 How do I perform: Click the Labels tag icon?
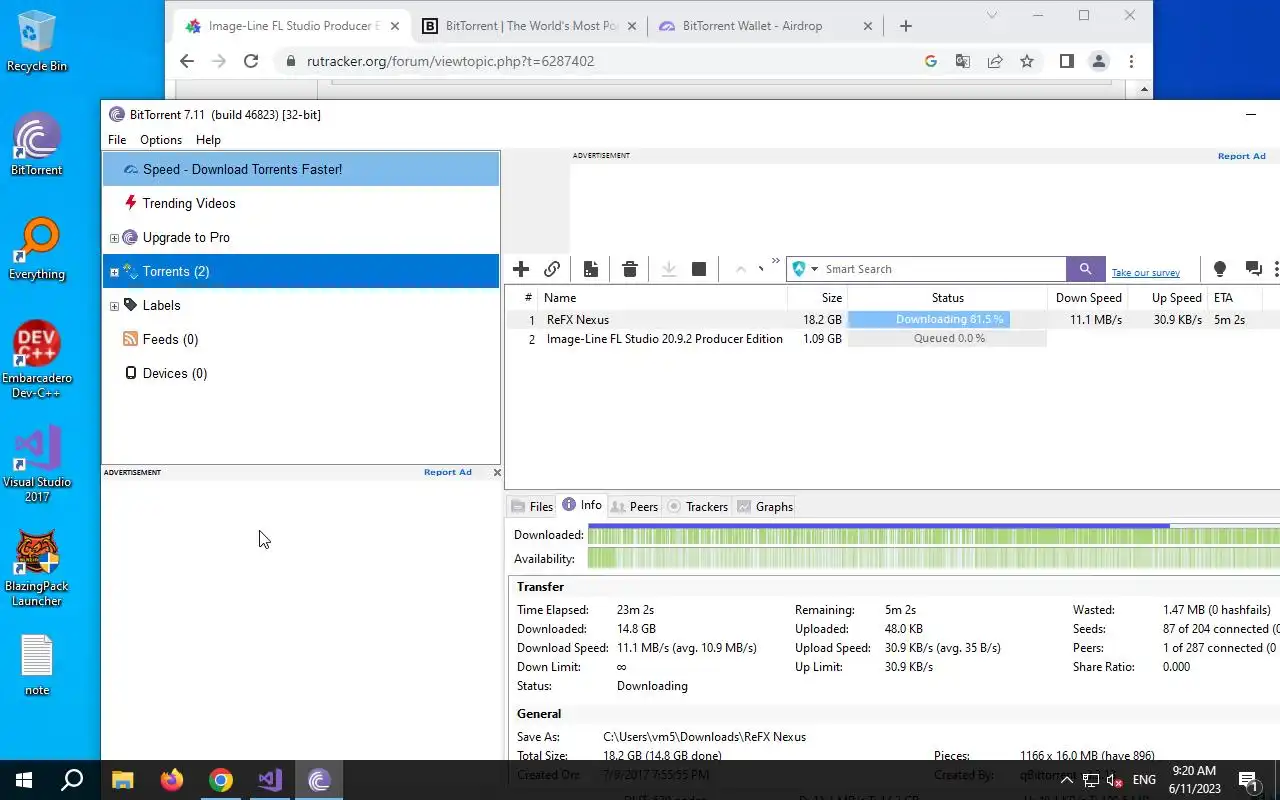130,305
